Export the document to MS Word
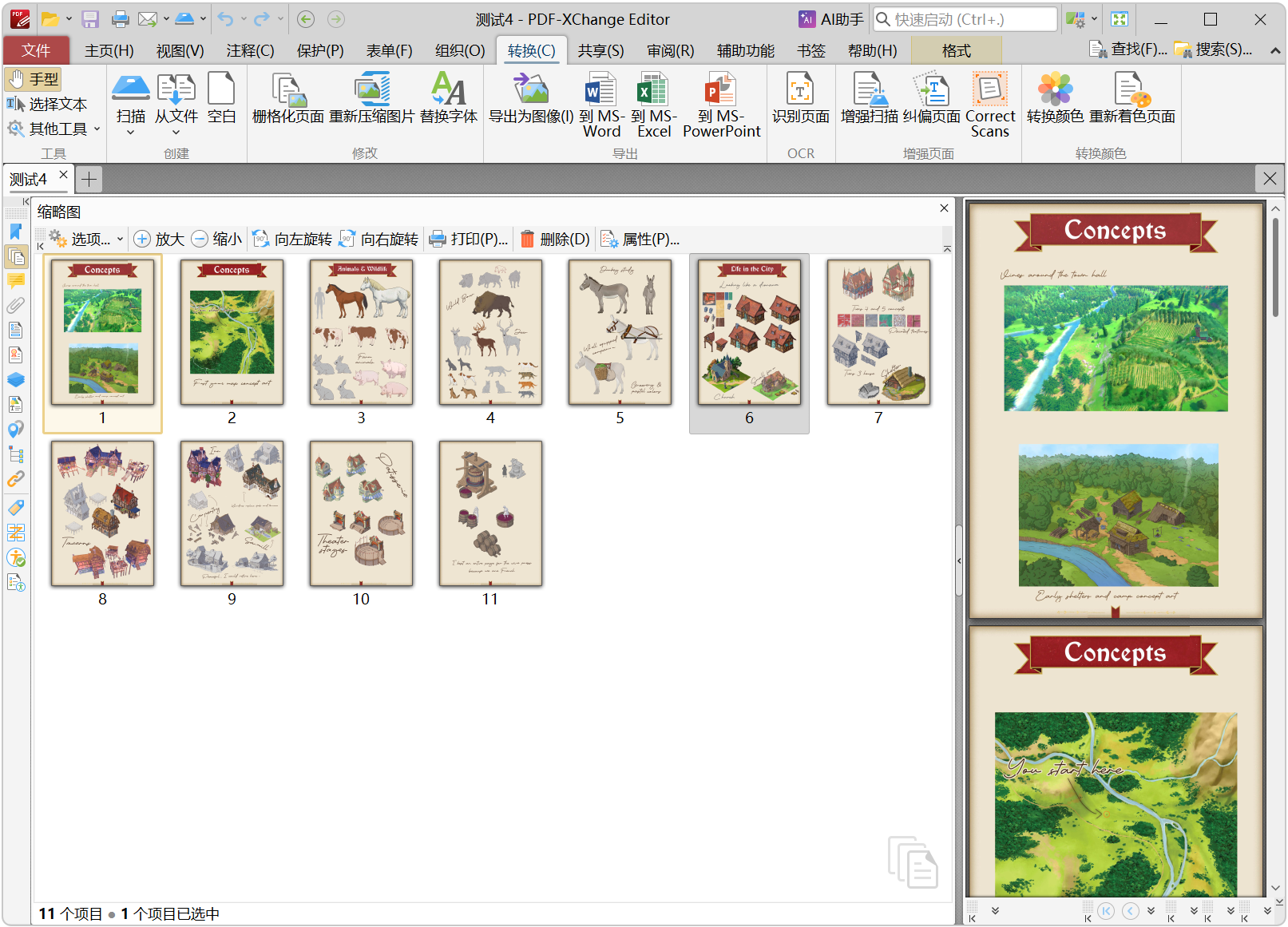This screenshot has height=927, width=1288. tap(601, 105)
